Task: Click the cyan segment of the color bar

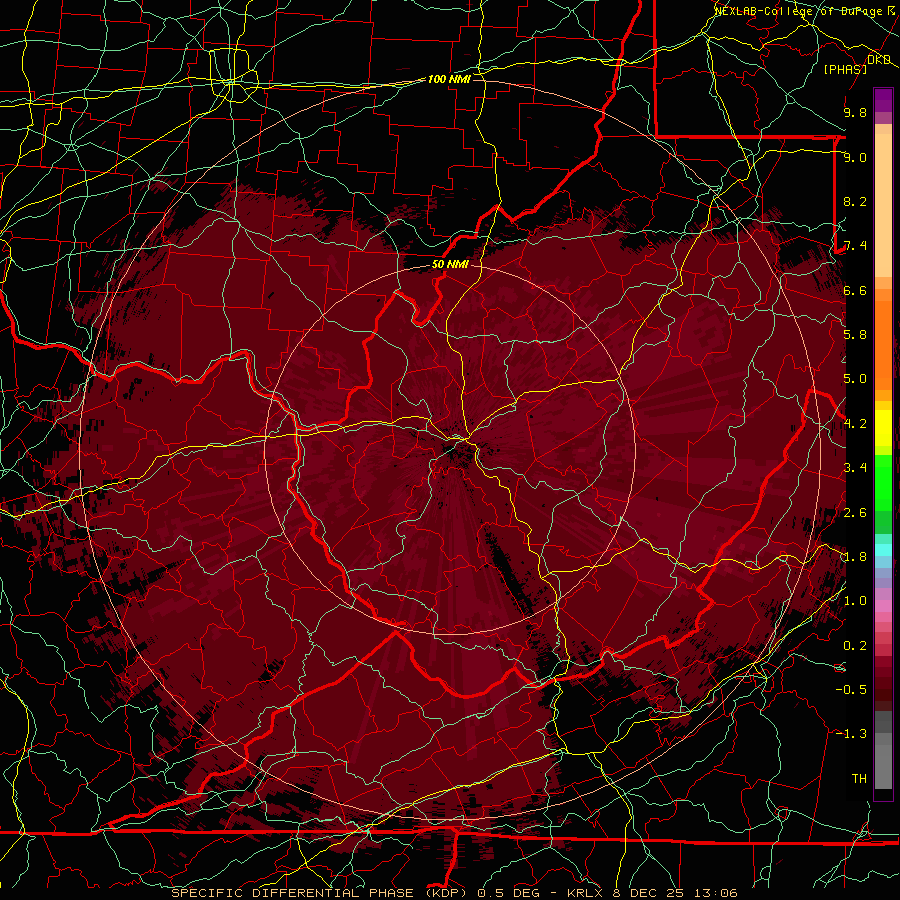Action: [883, 550]
